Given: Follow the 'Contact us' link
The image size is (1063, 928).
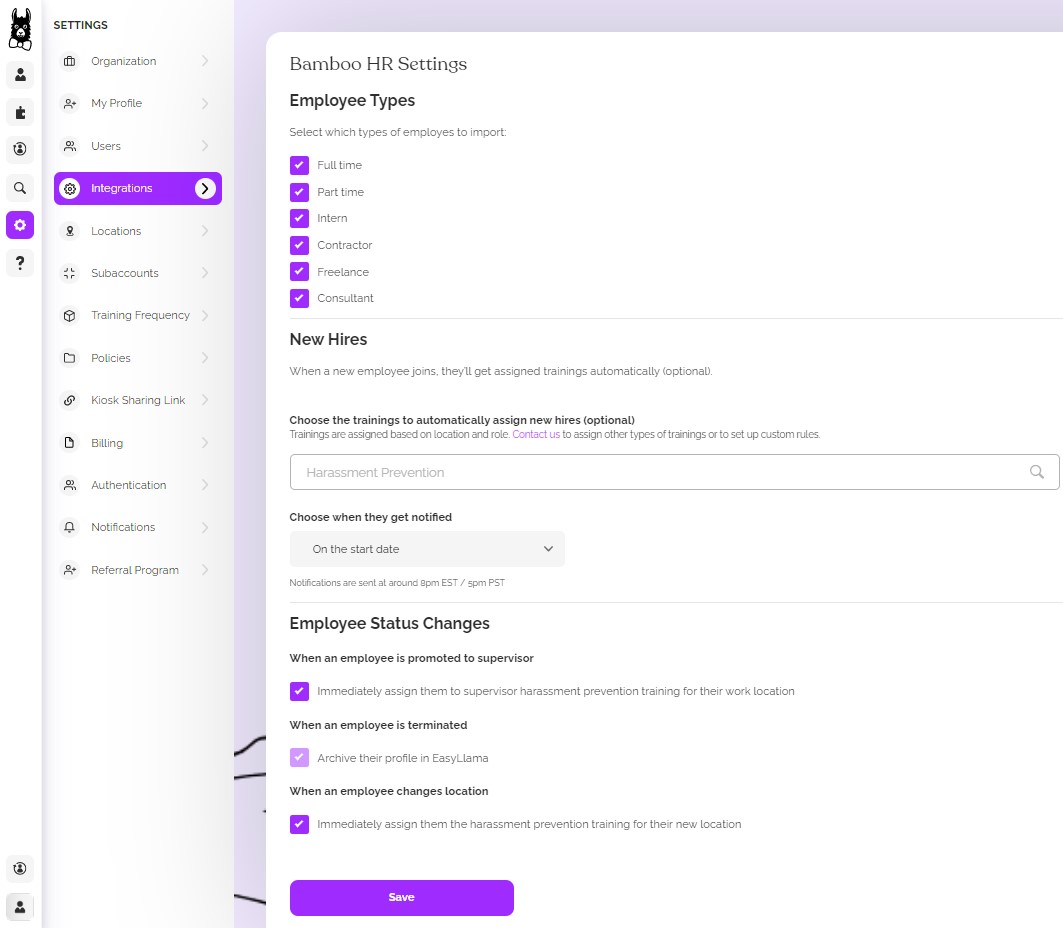Looking at the screenshot, I should pyautogui.click(x=536, y=435).
